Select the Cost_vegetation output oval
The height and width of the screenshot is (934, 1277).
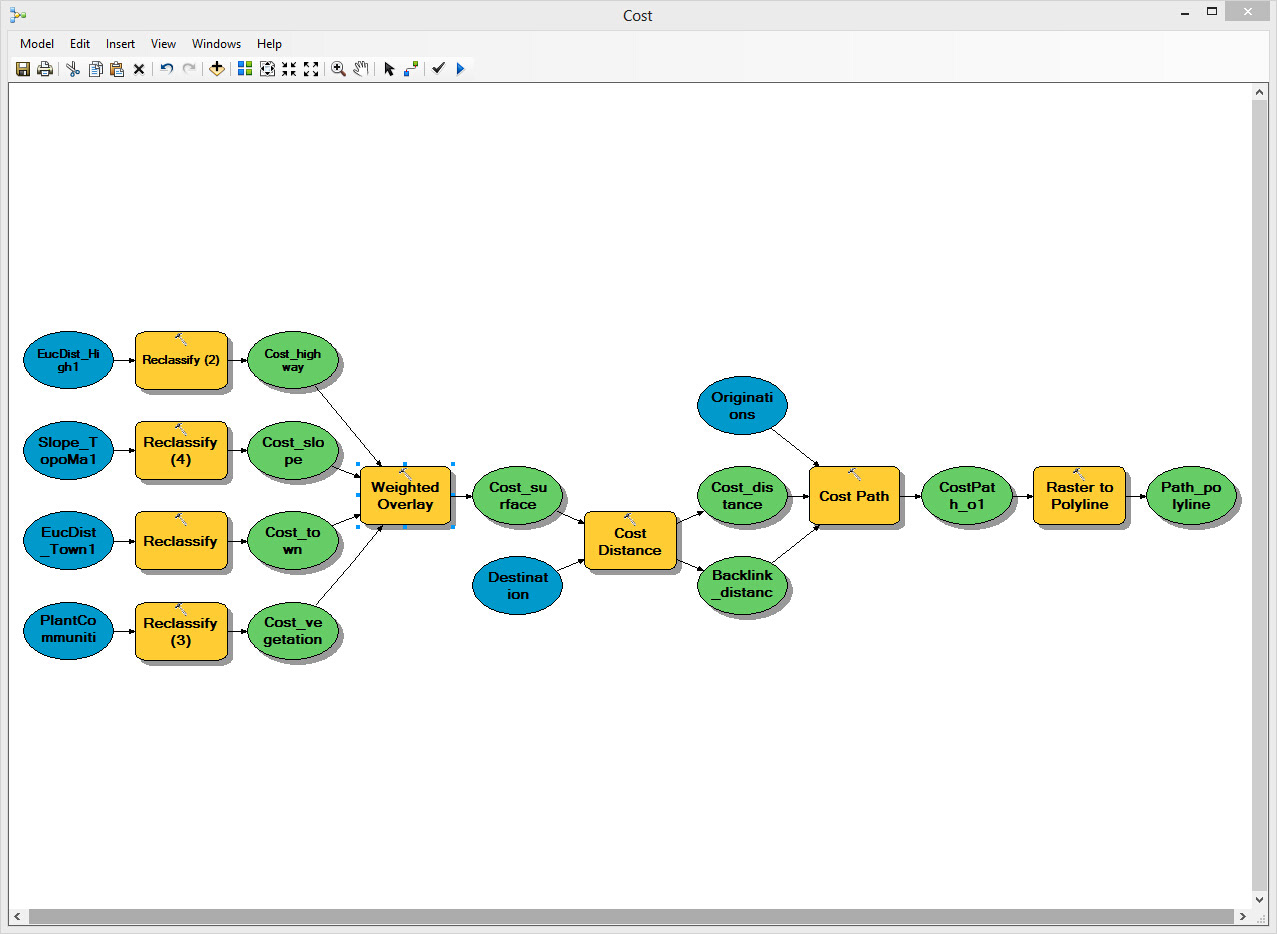click(292, 631)
